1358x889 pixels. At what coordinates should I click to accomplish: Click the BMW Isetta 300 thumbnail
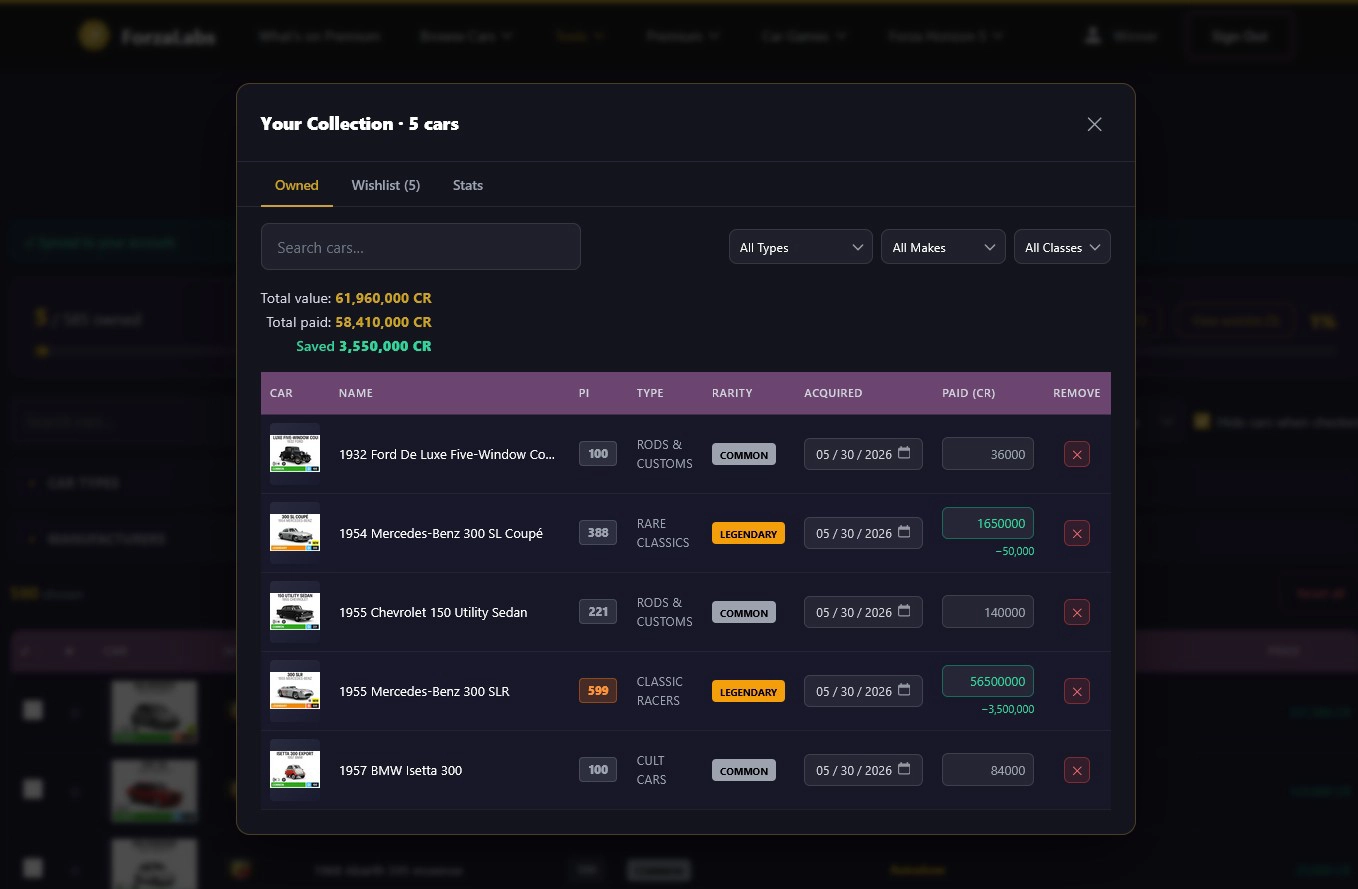[295, 770]
